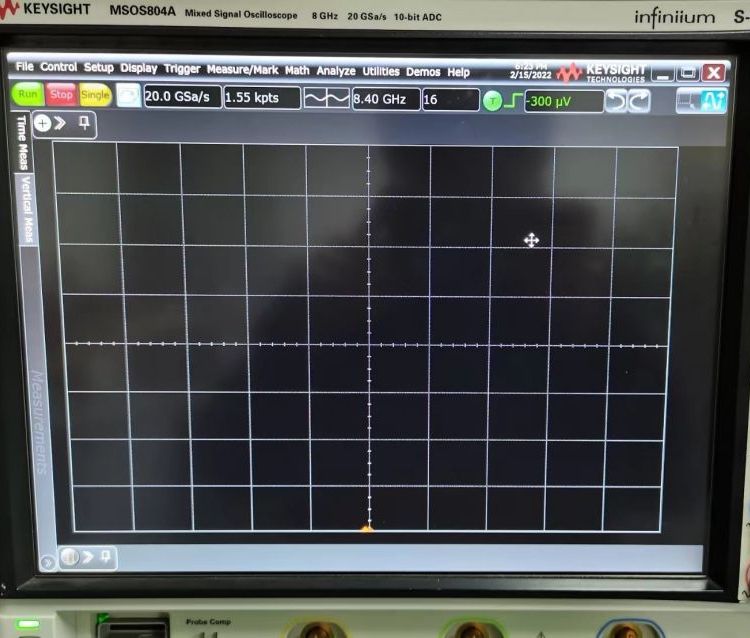Trigger a Single acquisition

point(95,95)
